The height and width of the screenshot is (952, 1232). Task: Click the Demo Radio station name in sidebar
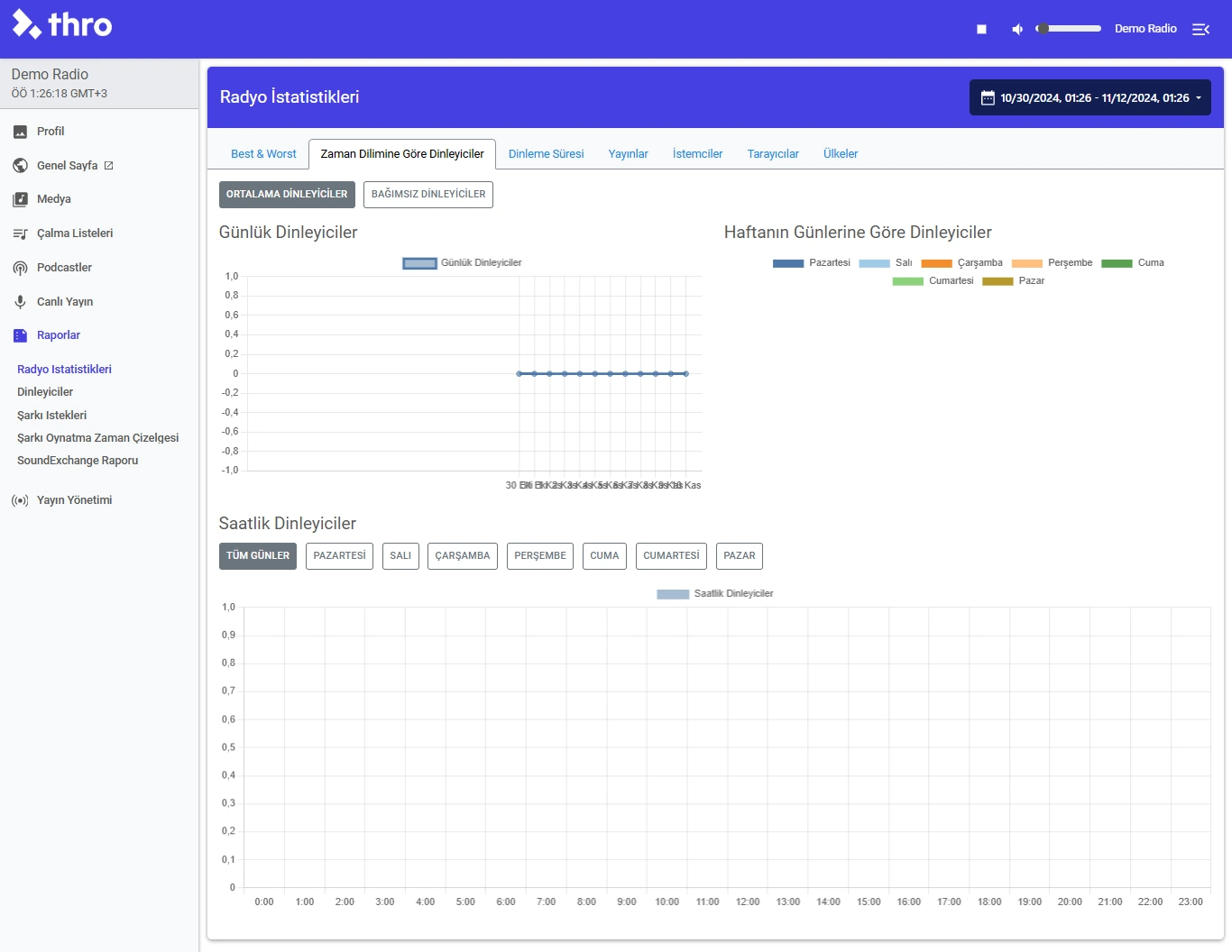point(50,75)
